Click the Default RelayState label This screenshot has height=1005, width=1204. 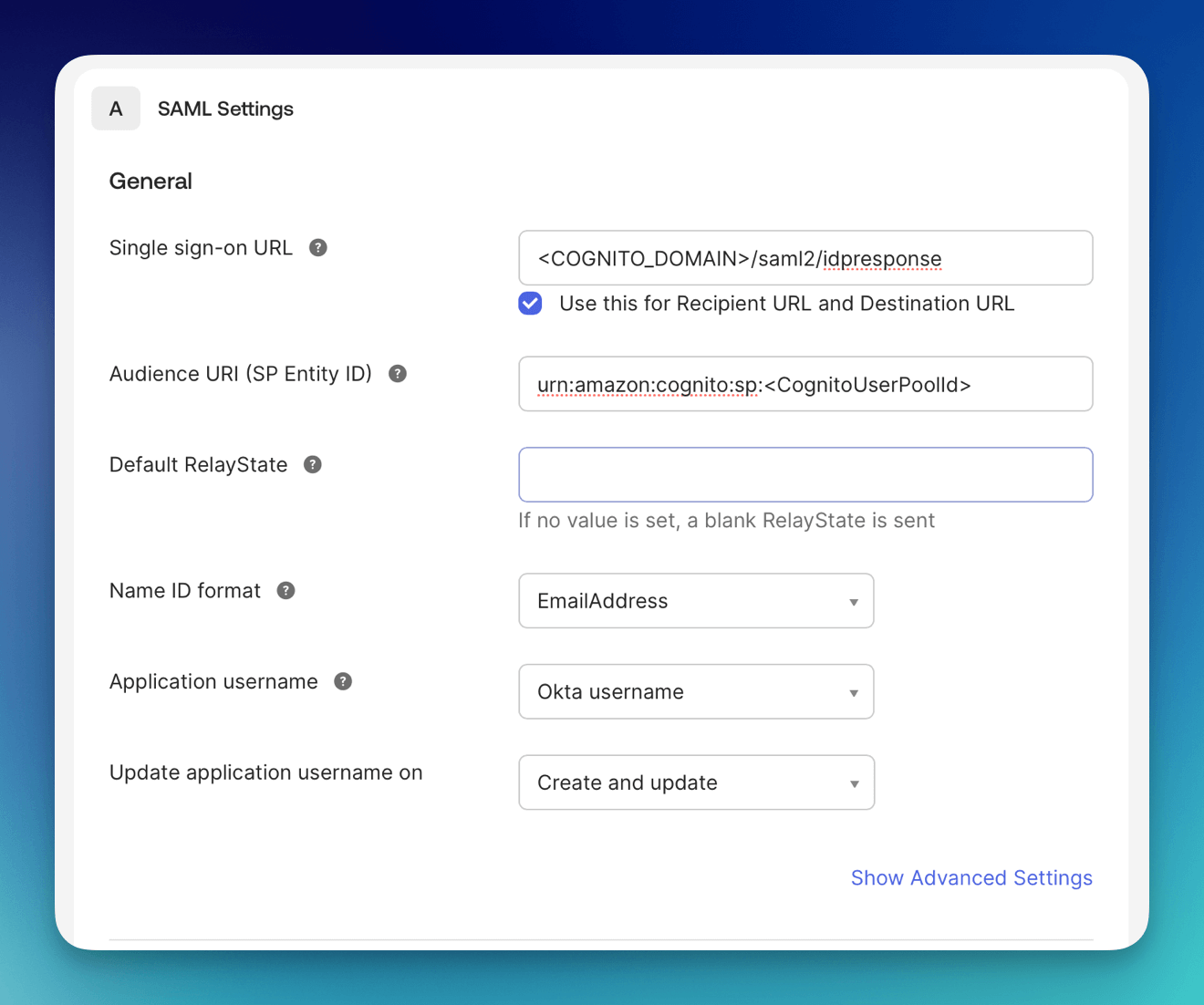click(198, 465)
